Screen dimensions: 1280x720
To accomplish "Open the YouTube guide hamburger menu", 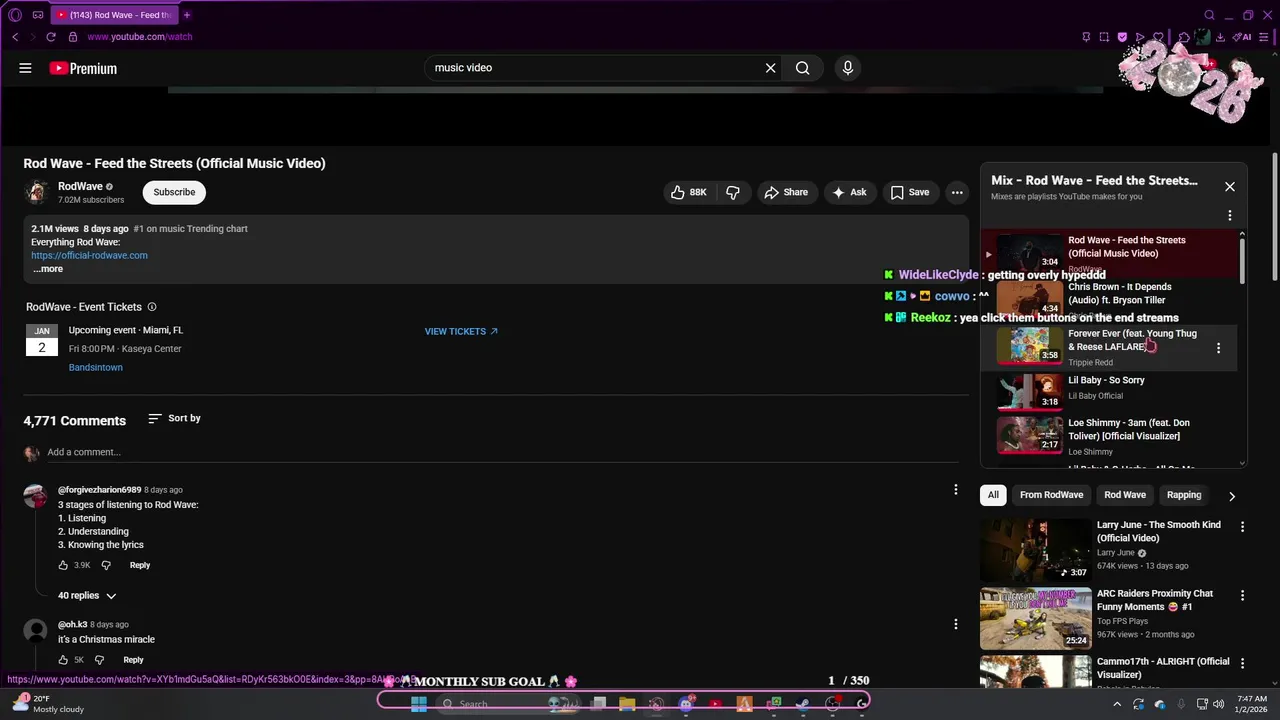I will (x=25, y=68).
